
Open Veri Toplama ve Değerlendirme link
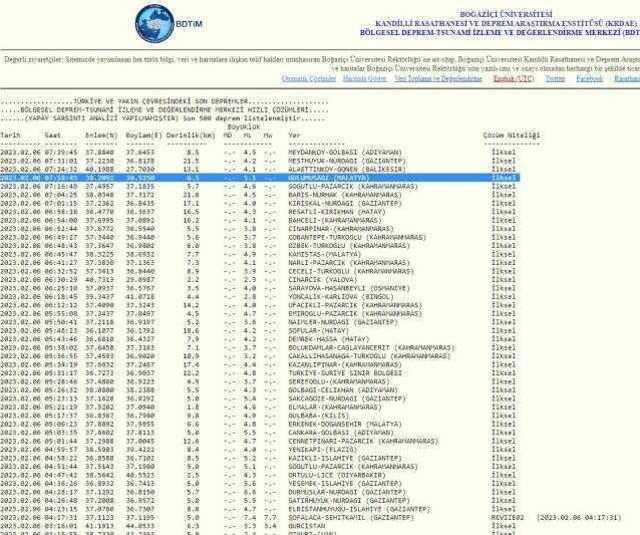pos(438,78)
